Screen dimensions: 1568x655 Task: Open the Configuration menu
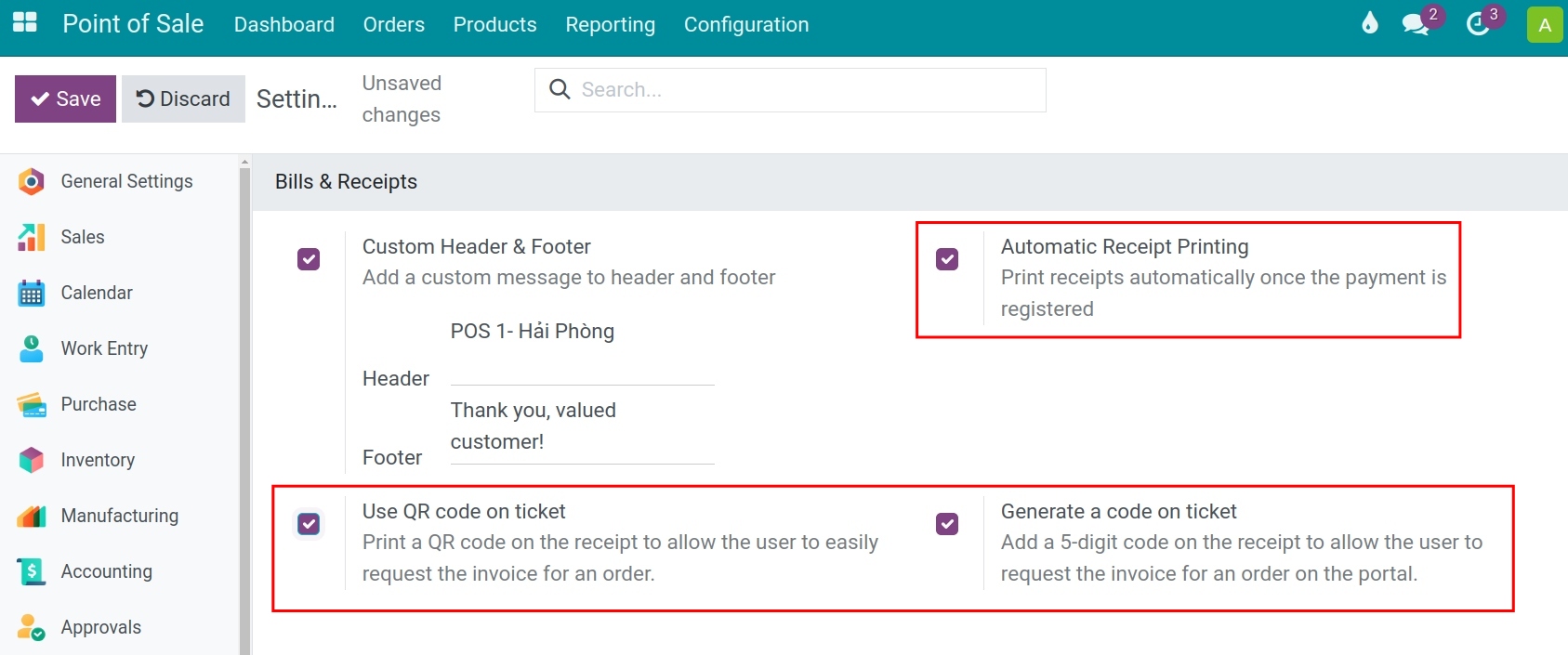pos(746,25)
